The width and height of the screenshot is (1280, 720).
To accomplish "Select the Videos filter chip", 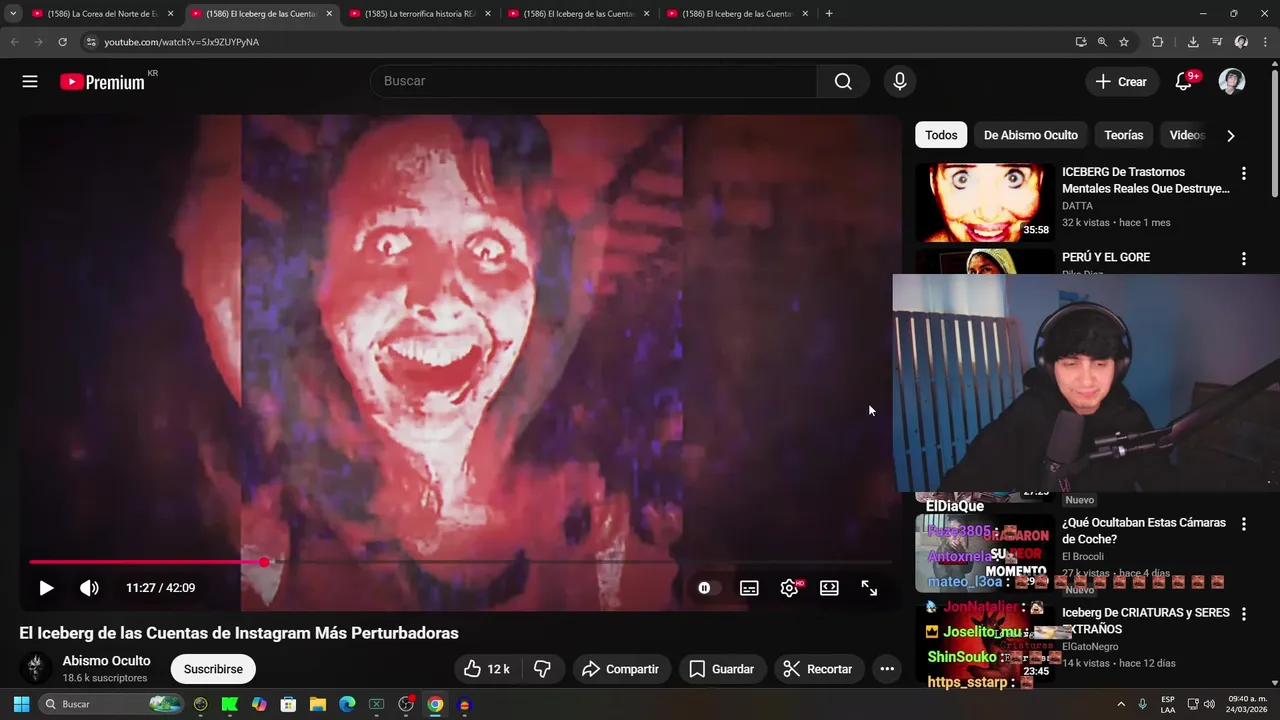I will [x=1187, y=135].
